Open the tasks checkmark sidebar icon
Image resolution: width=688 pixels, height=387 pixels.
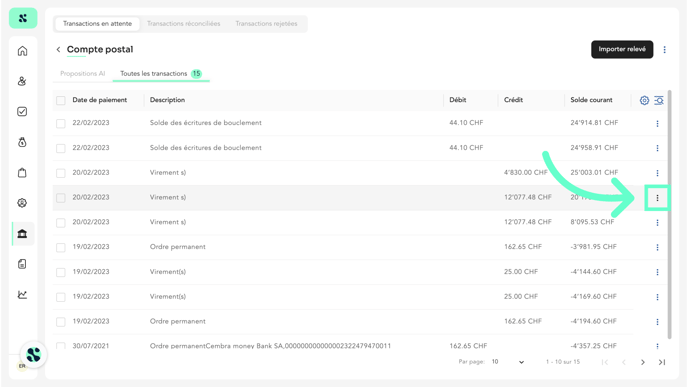[x=22, y=111]
